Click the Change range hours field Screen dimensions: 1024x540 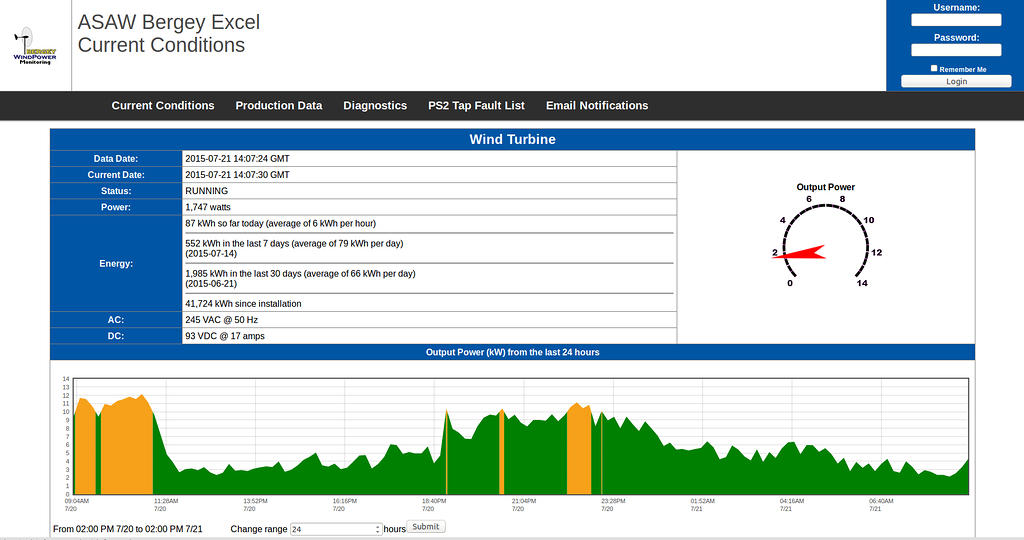pos(336,529)
